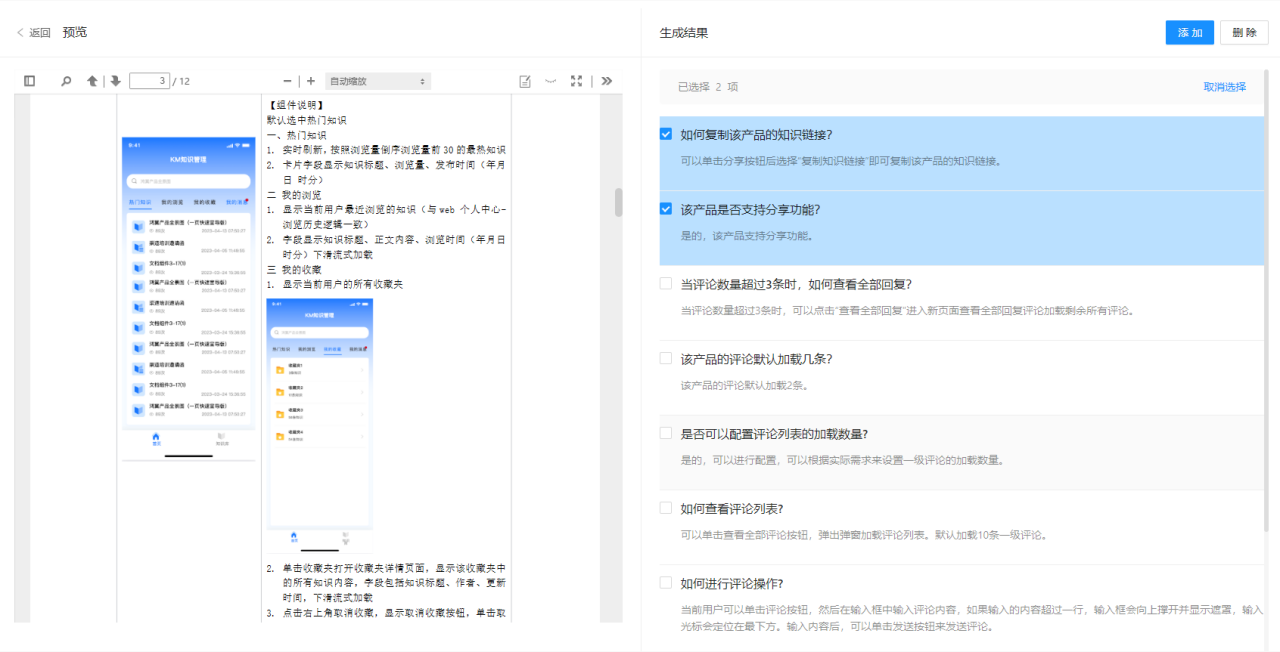Enter fullscreen presentation mode
This screenshot has height=652, width=1280.
coord(576,81)
